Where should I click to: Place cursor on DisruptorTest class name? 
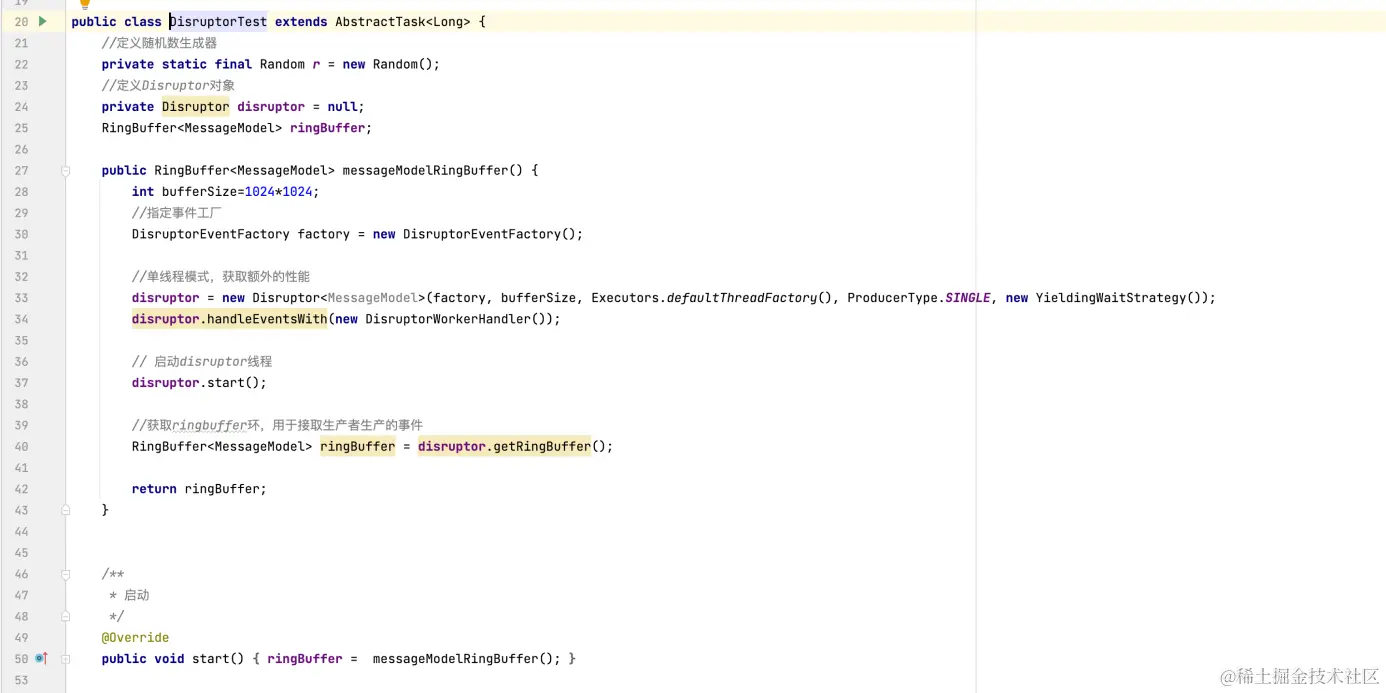click(218, 22)
